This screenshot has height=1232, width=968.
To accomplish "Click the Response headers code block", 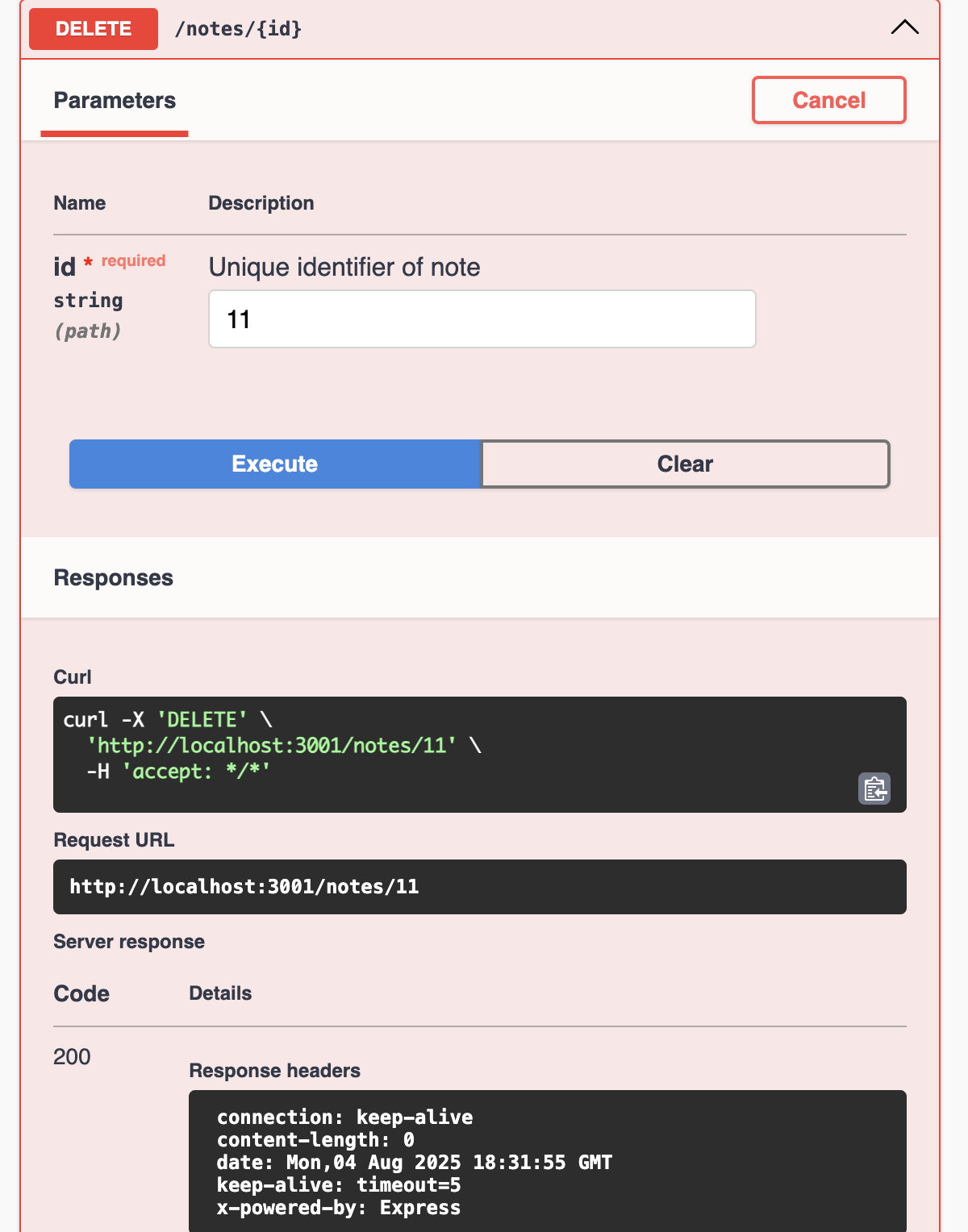I will click(547, 1162).
